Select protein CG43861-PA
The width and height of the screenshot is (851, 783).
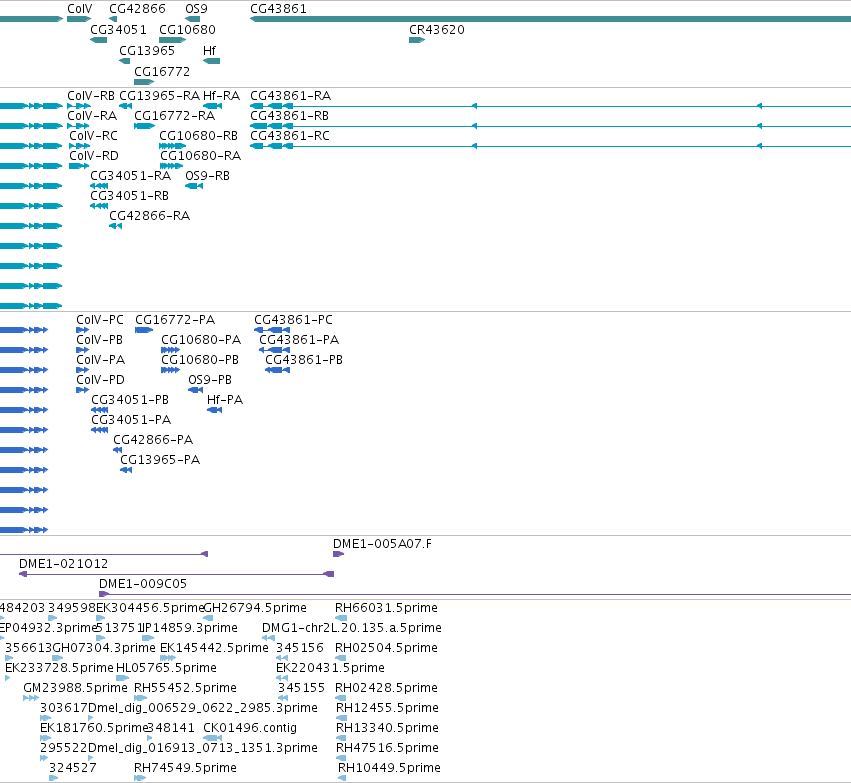pyautogui.click(x=275, y=350)
